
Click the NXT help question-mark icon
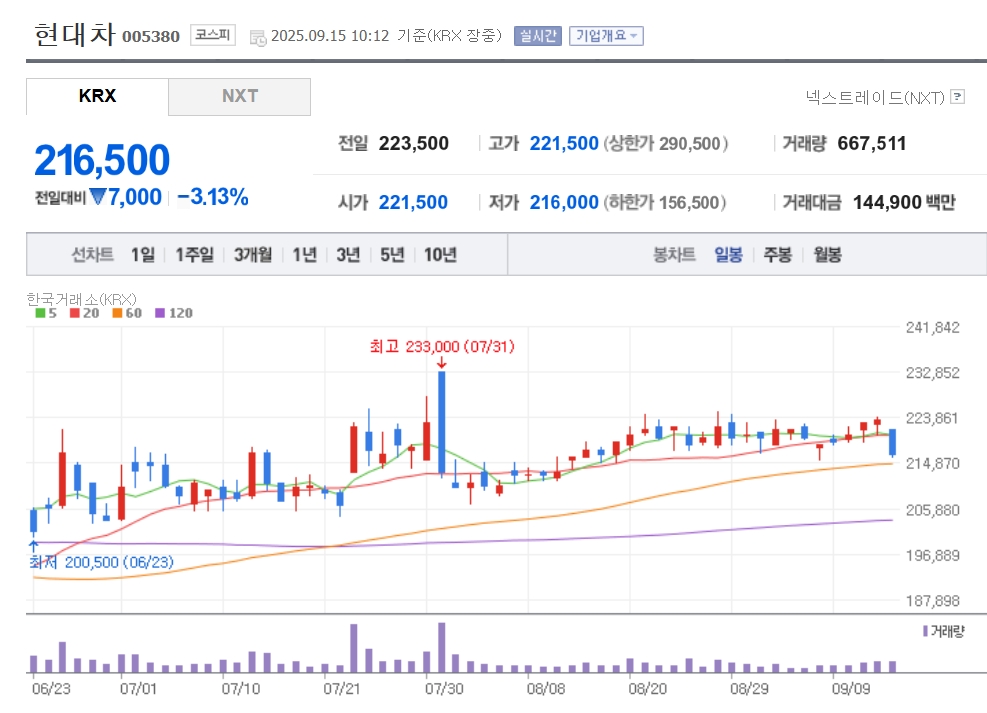(x=957, y=96)
